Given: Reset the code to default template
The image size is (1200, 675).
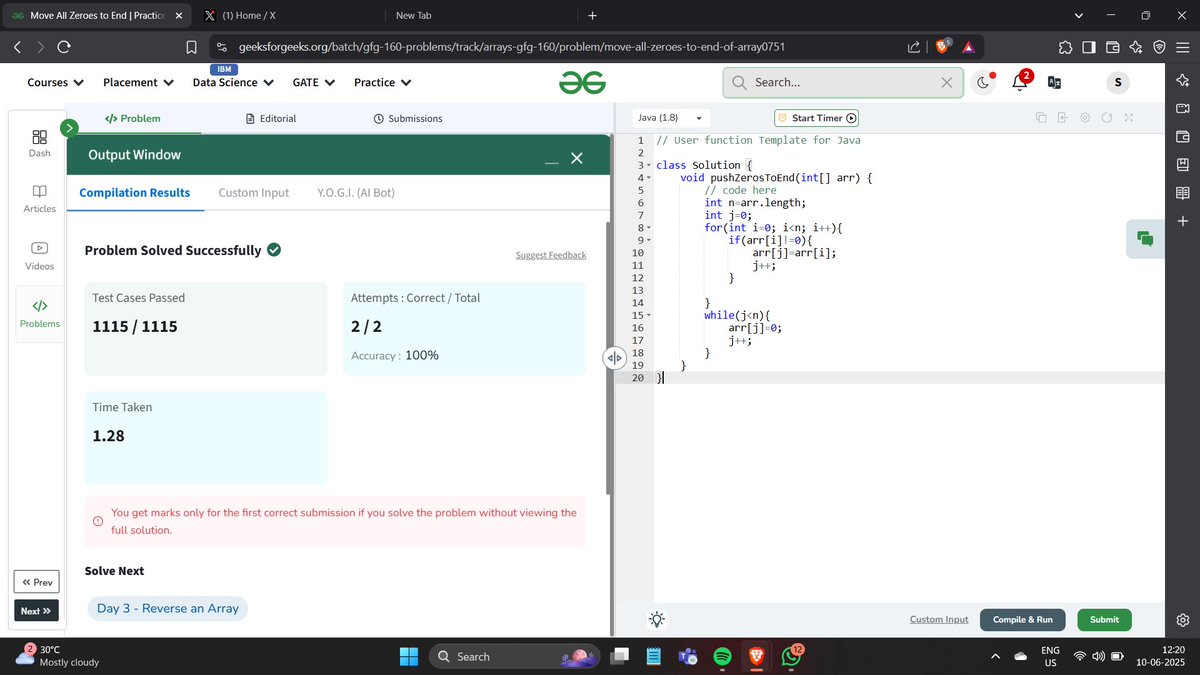Looking at the screenshot, I should [1106, 117].
